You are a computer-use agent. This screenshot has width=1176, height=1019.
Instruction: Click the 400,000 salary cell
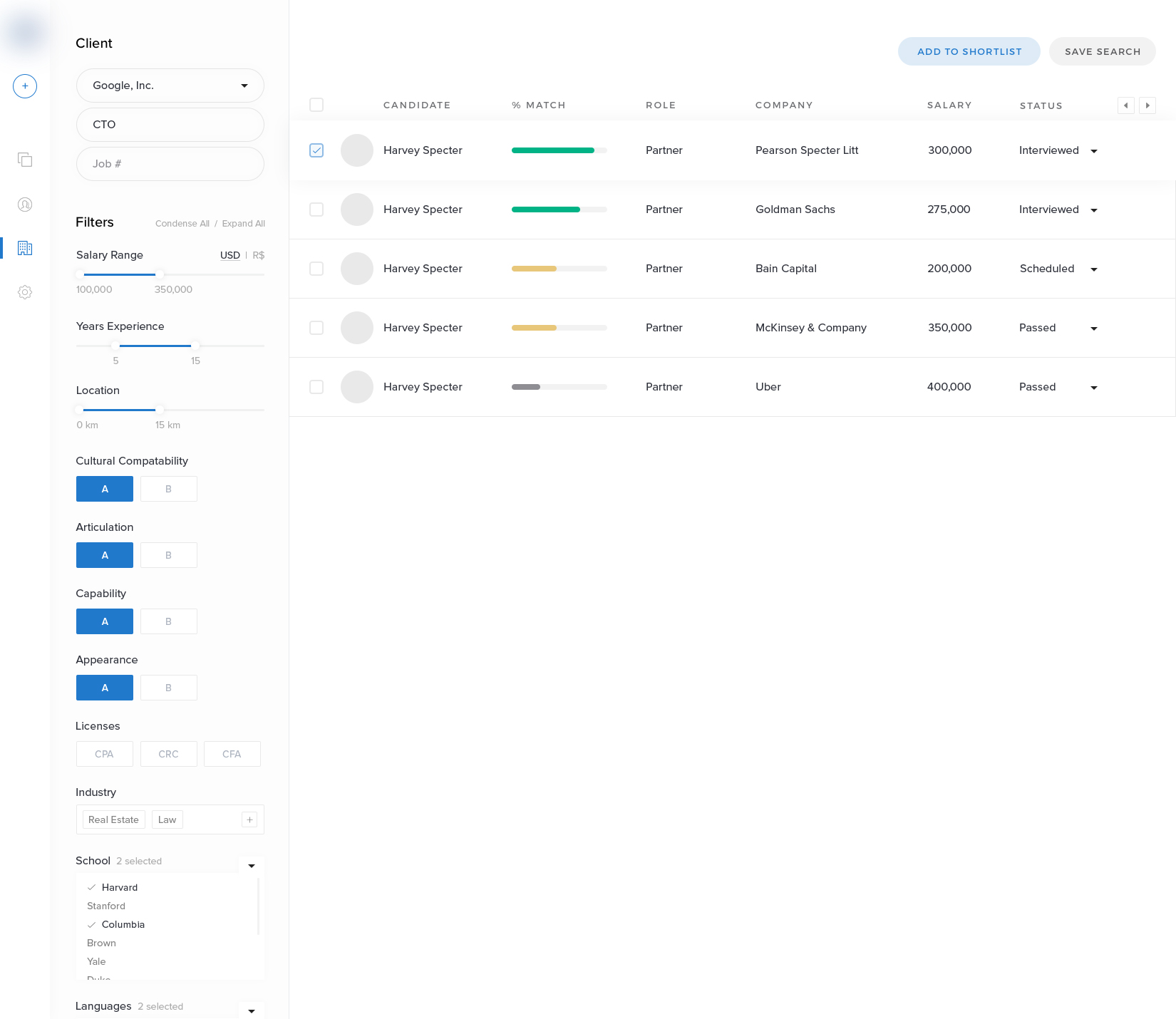coord(949,387)
